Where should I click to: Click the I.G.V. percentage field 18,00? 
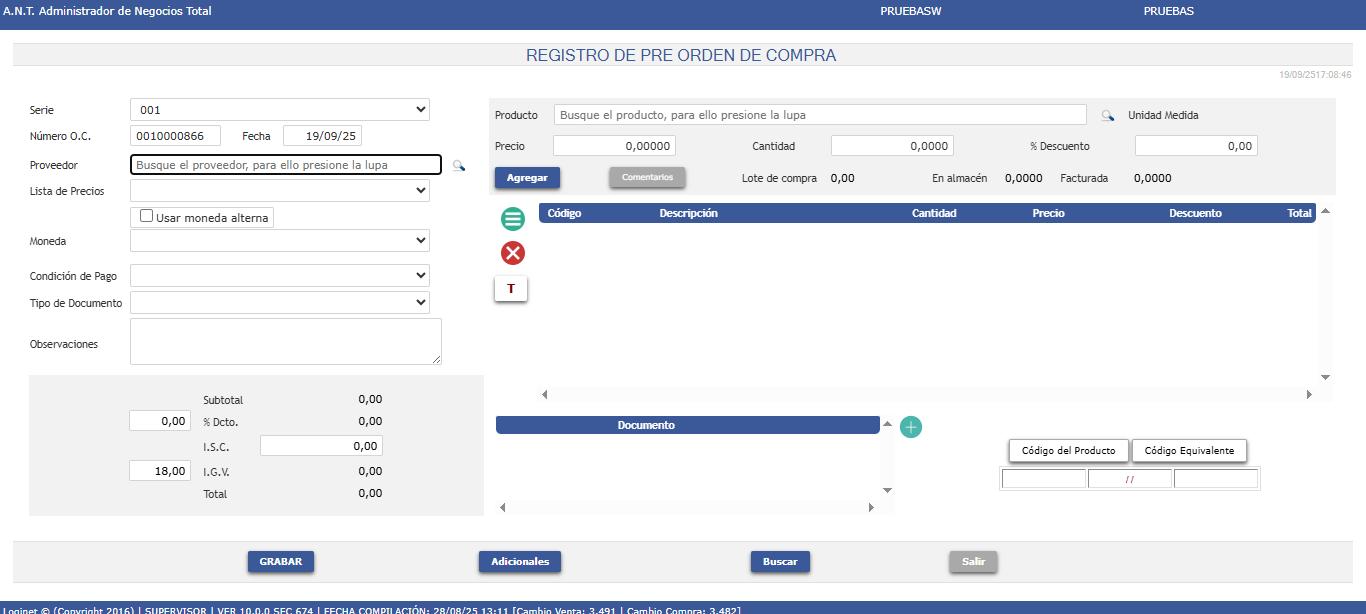[160, 471]
